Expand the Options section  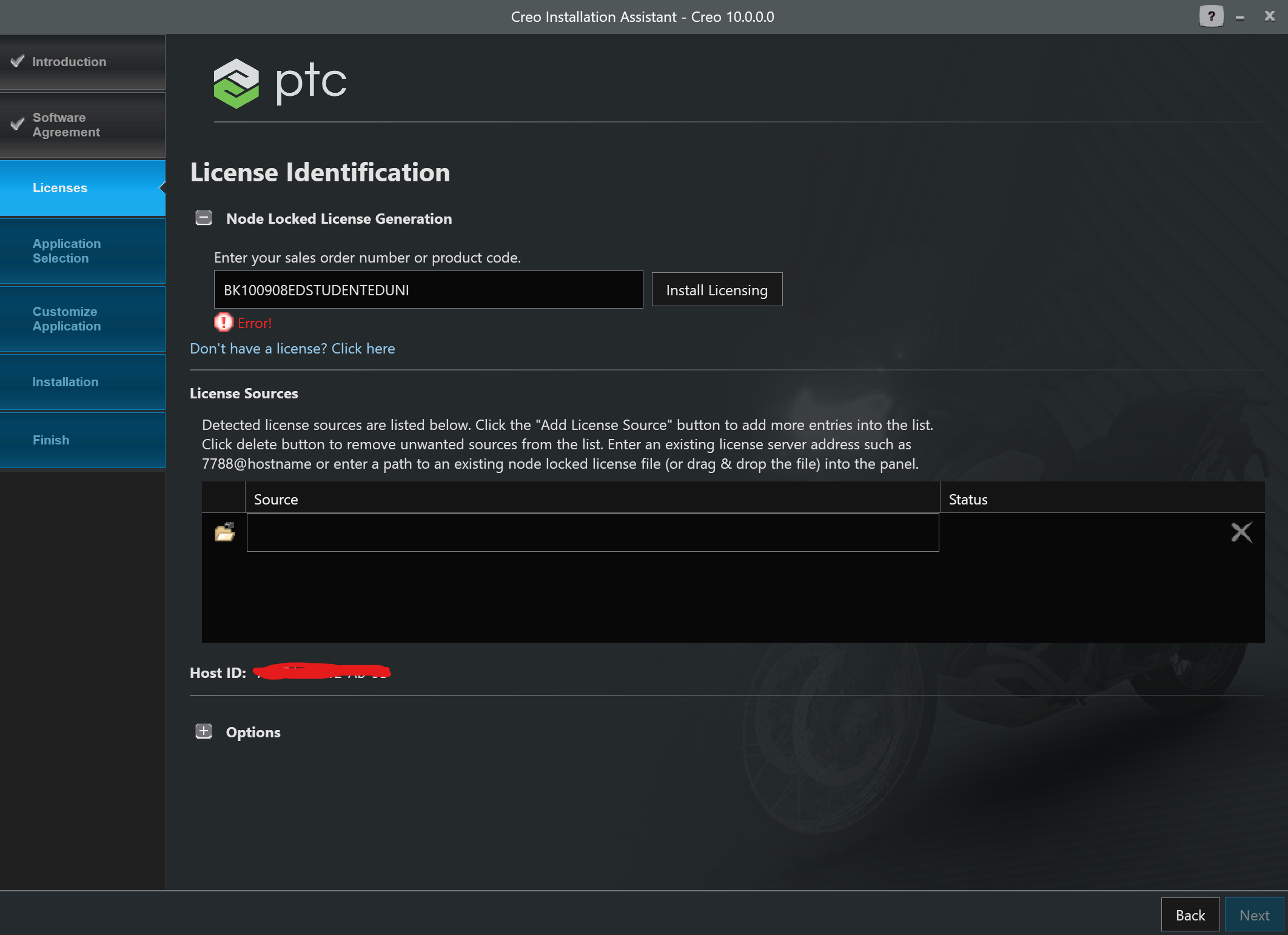(x=203, y=731)
